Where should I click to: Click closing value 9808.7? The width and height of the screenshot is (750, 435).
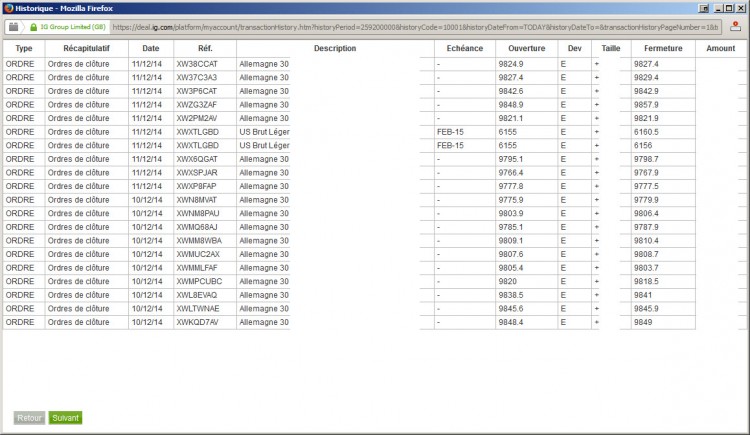pyautogui.click(x=646, y=254)
